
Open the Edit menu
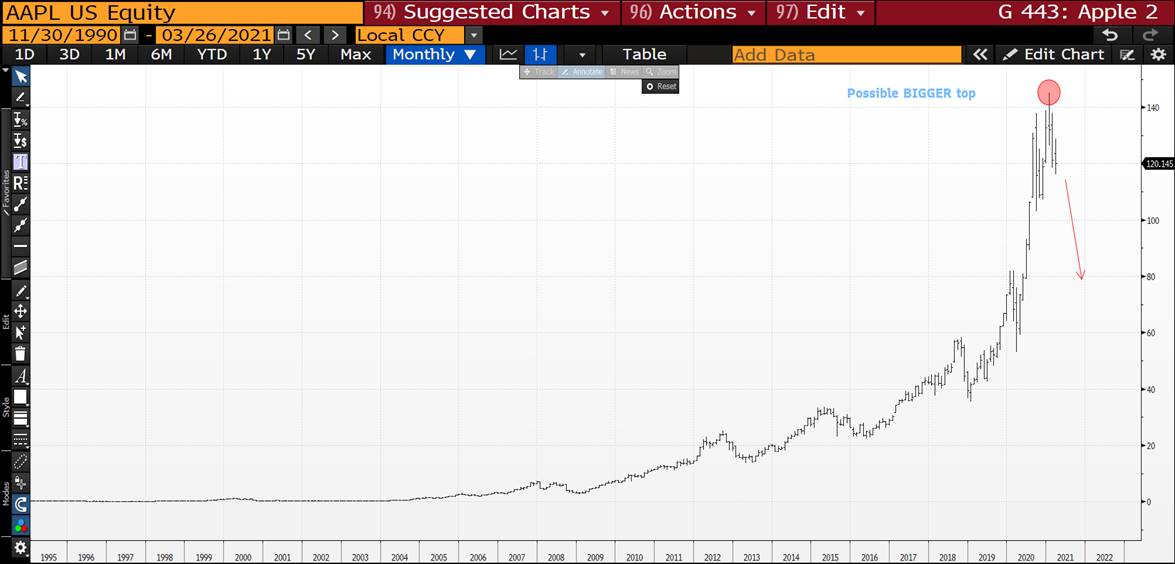820,12
